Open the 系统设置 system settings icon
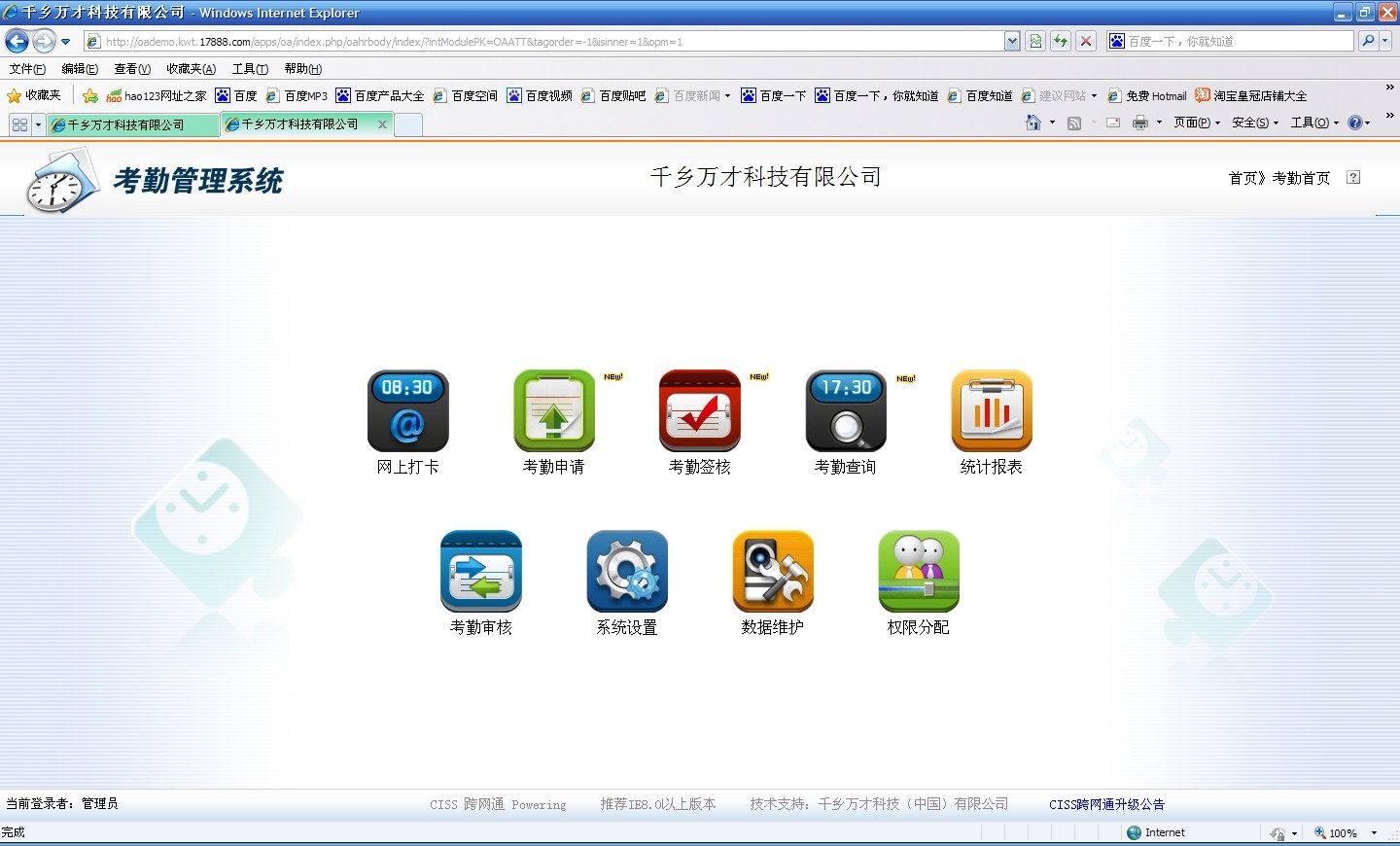1400x846 pixels. point(627,572)
